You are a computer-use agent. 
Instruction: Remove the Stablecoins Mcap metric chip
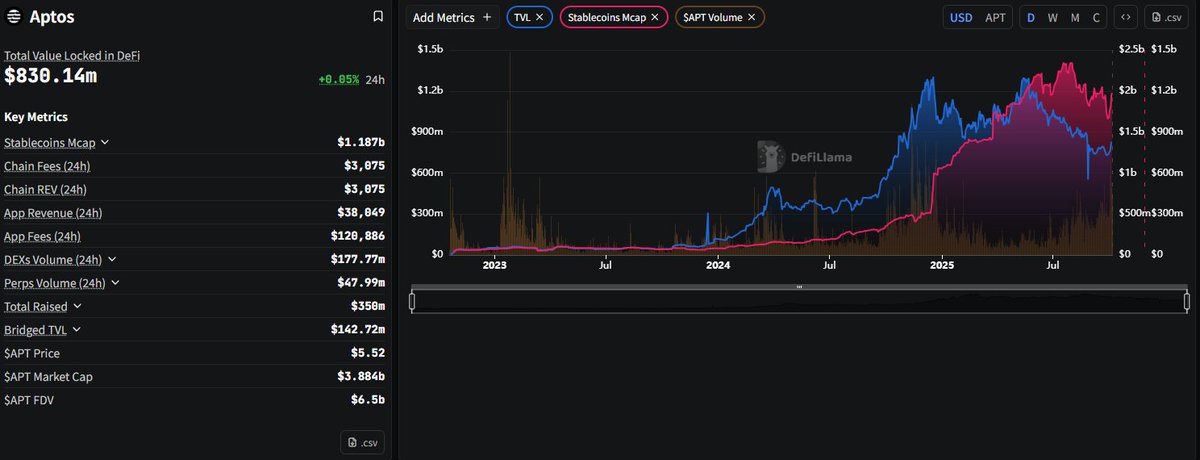[x=655, y=17]
